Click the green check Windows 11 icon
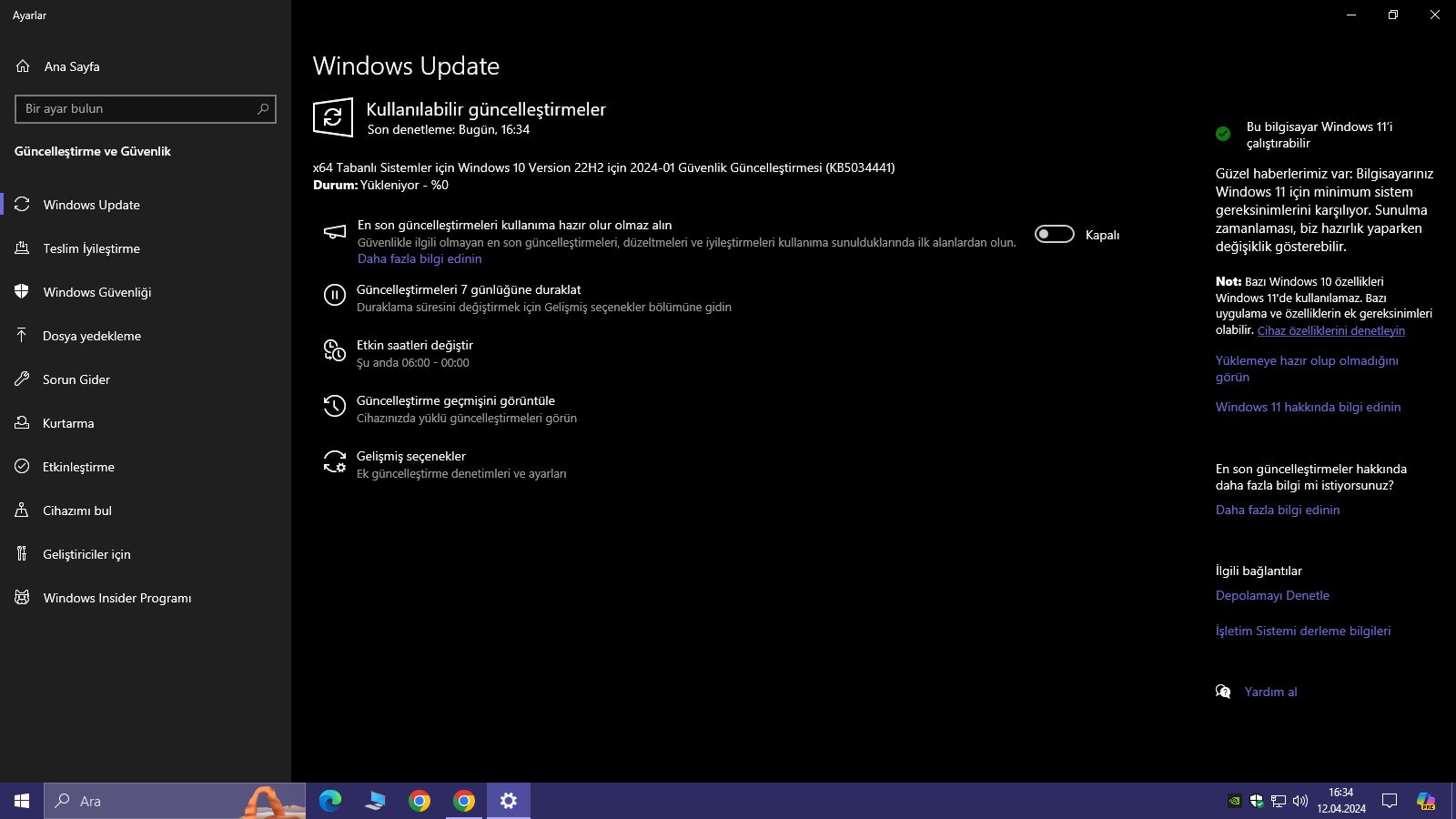The height and width of the screenshot is (819, 1456). pyautogui.click(x=1223, y=134)
